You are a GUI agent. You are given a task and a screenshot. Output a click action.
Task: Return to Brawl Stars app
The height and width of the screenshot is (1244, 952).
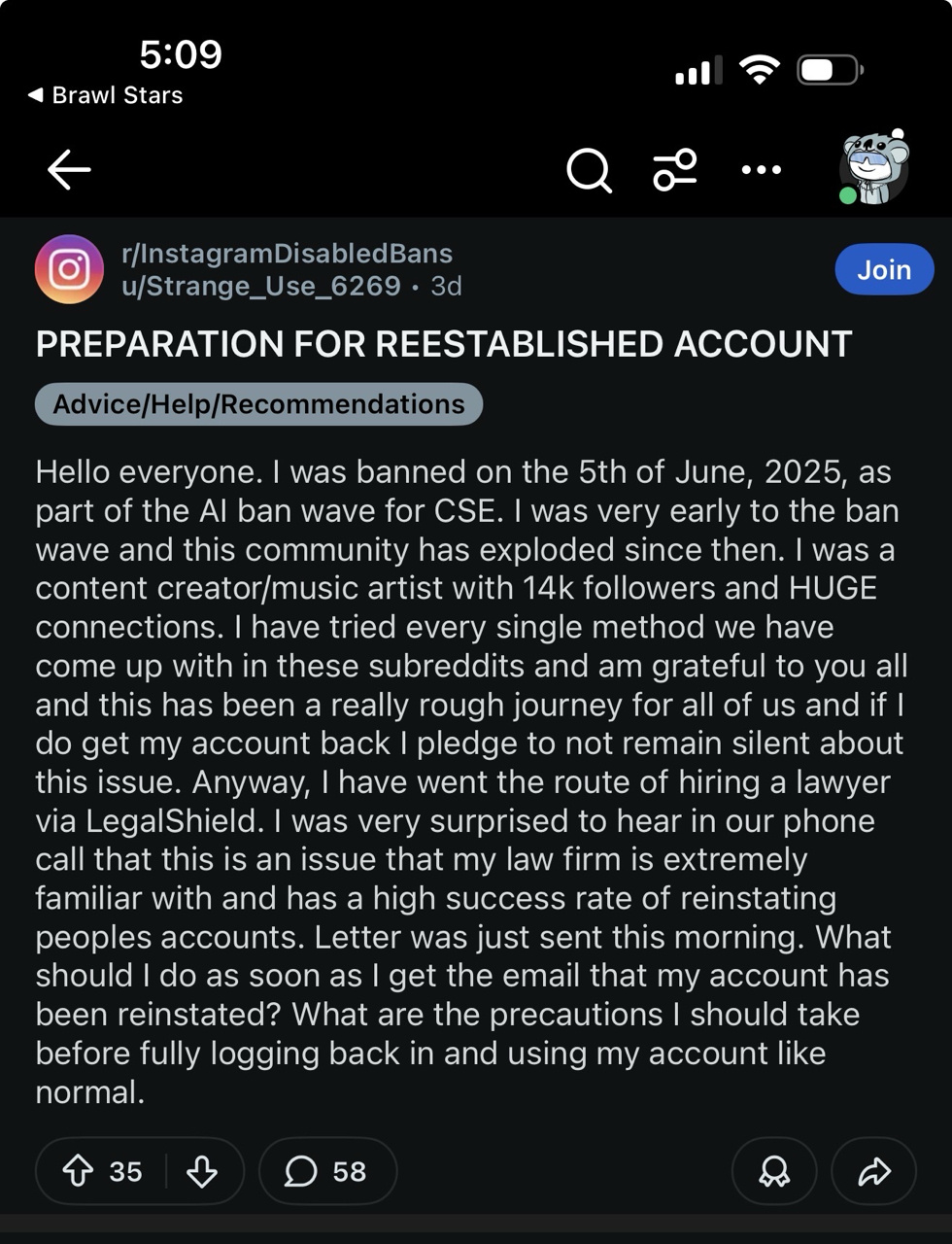(105, 95)
